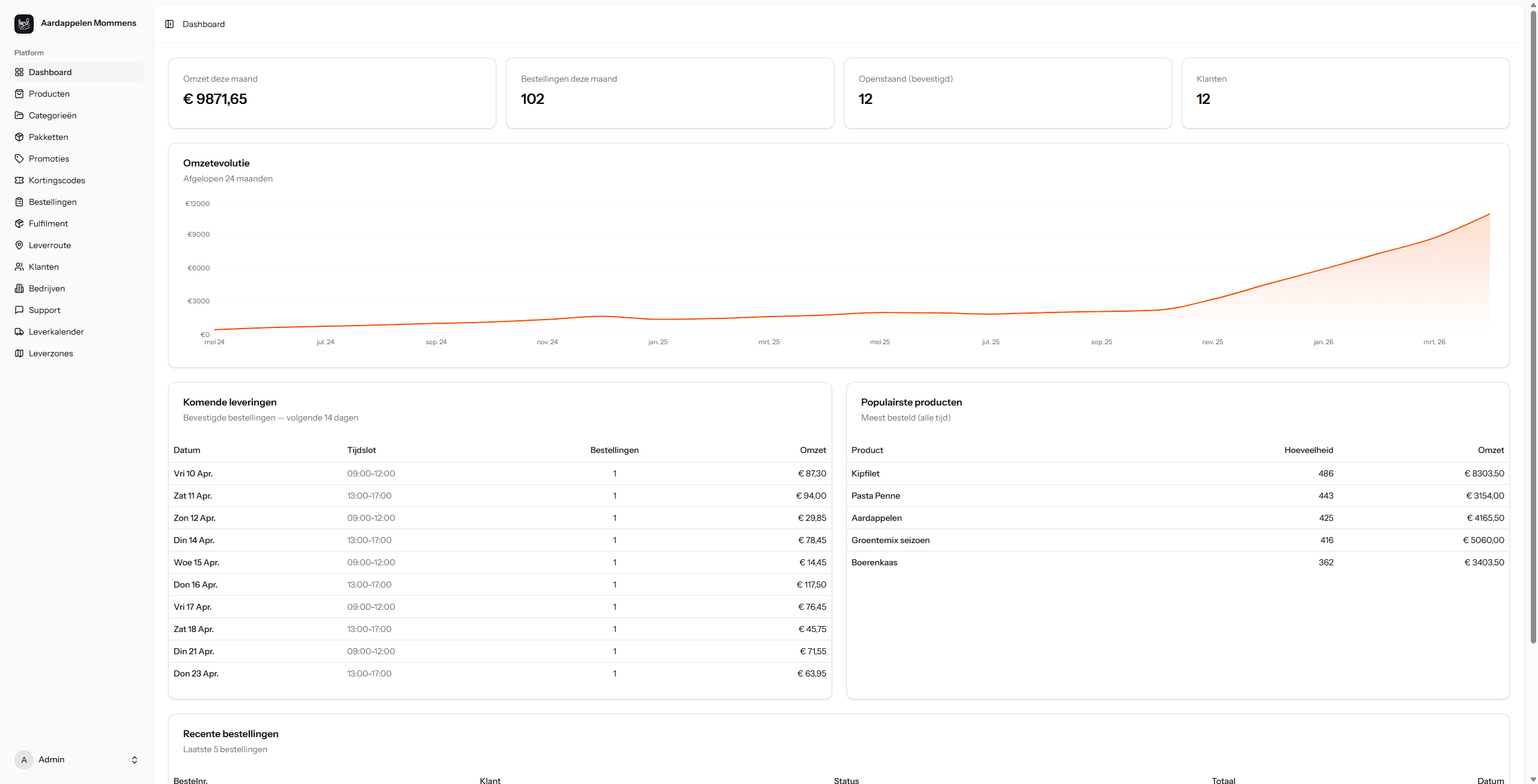Open the Promoties tag icon
This screenshot has width=1538, height=784.
[19, 159]
